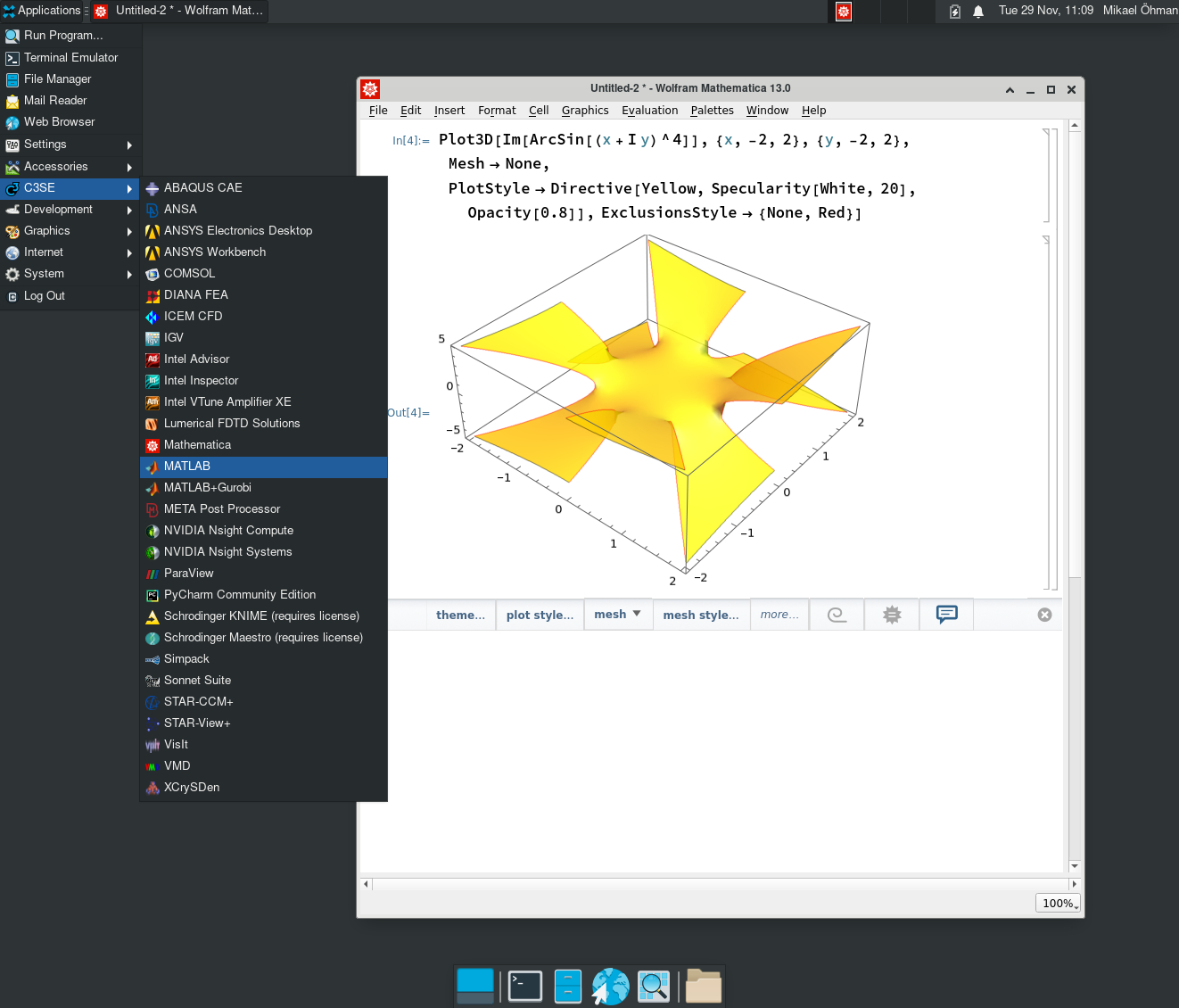1179x1008 pixels.
Task: Click the ANSYS Workbench icon
Action: pyautogui.click(x=153, y=252)
